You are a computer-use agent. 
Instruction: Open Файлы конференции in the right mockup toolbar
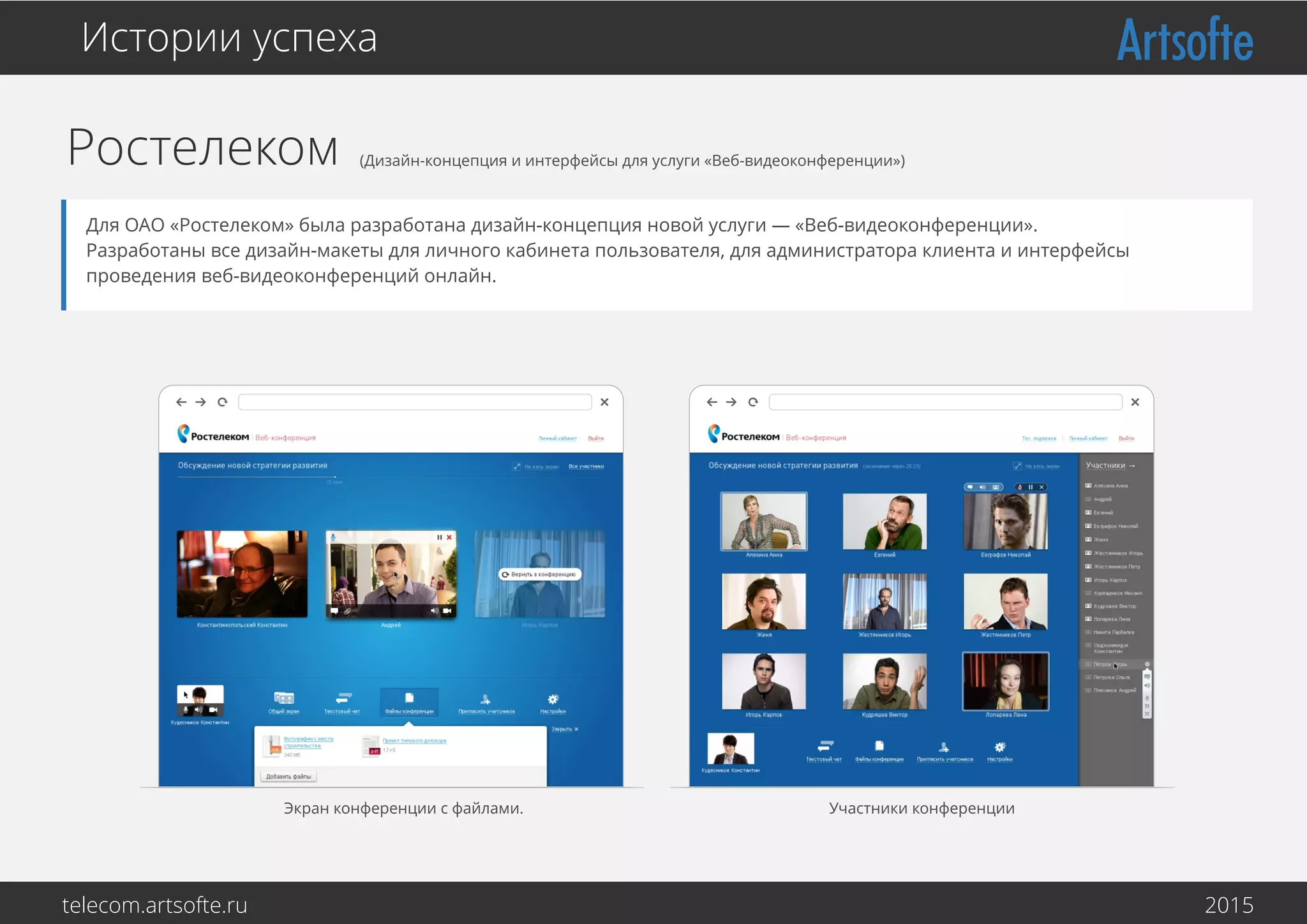pyautogui.click(x=879, y=751)
